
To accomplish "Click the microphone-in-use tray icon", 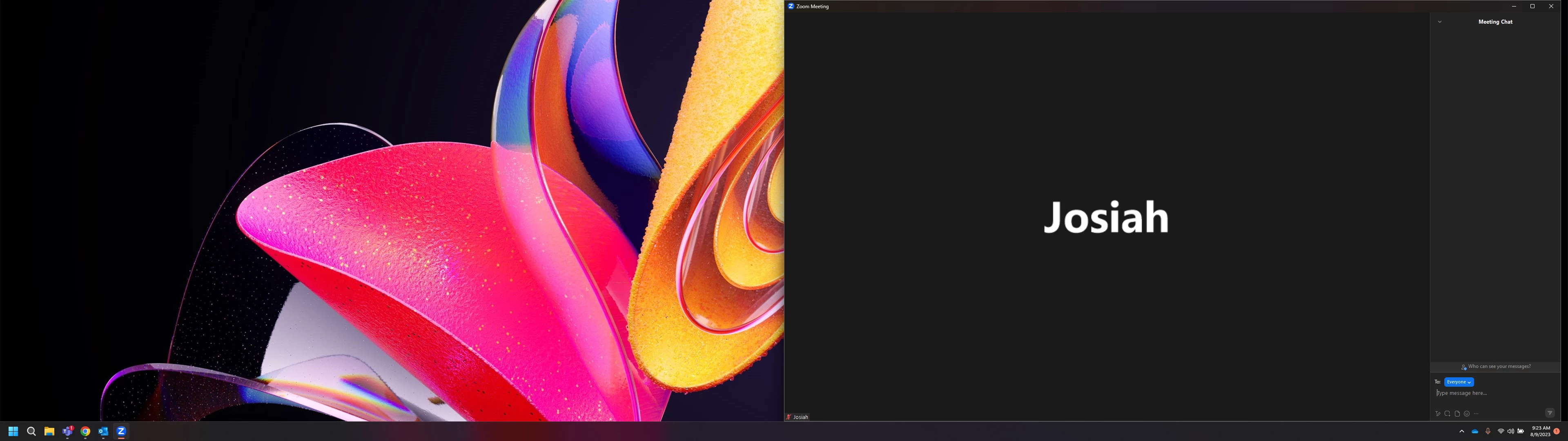I will (x=1488, y=431).
